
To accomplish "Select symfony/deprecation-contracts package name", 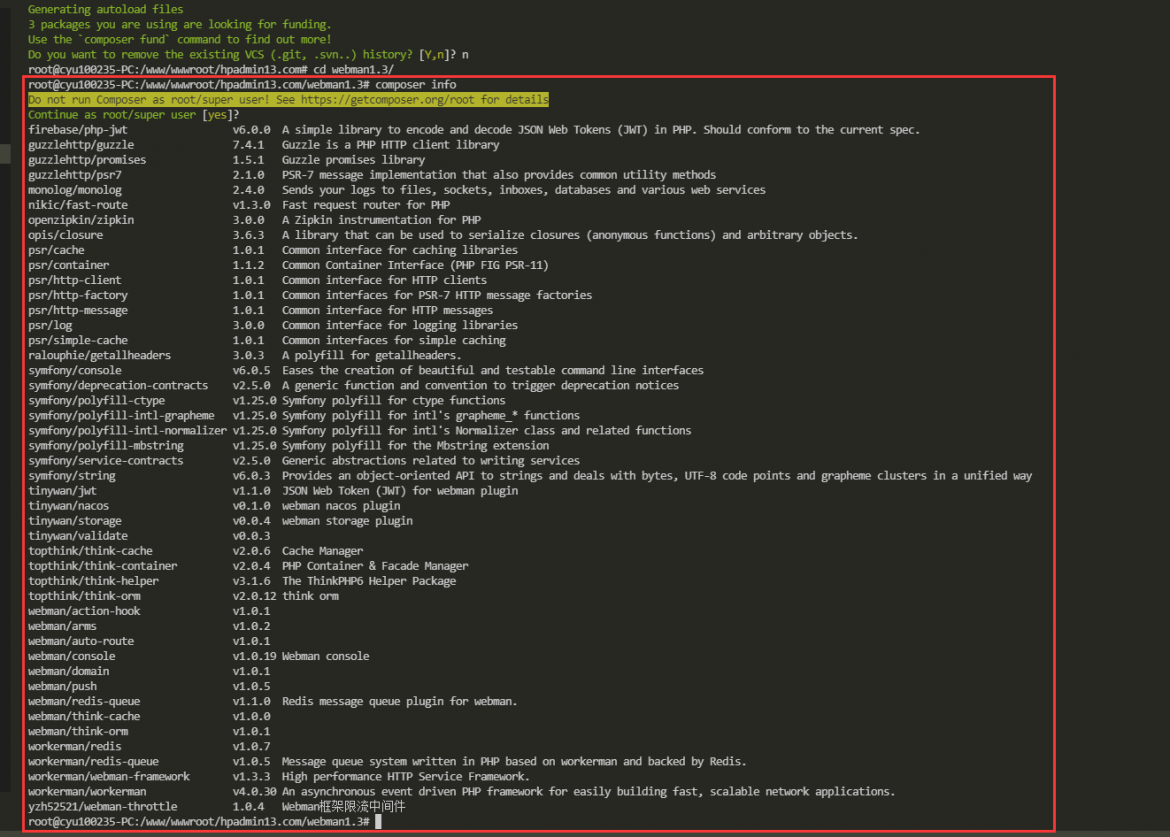I will (118, 386).
